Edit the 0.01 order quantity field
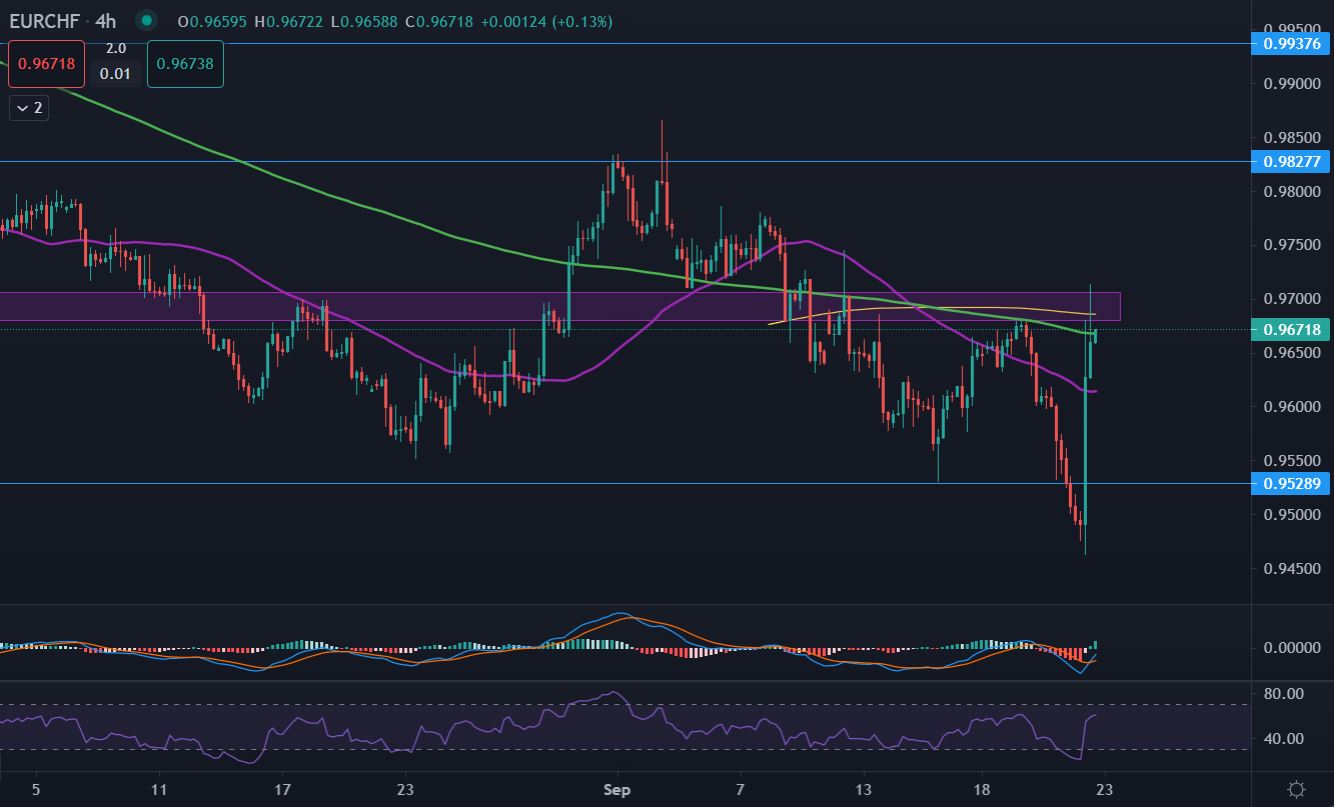This screenshot has width=1334, height=807. point(116,73)
